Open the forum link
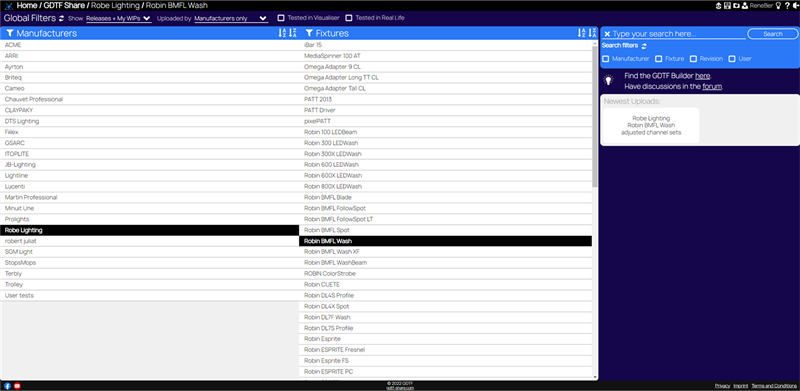The height and width of the screenshot is (391, 800). point(712,86)
